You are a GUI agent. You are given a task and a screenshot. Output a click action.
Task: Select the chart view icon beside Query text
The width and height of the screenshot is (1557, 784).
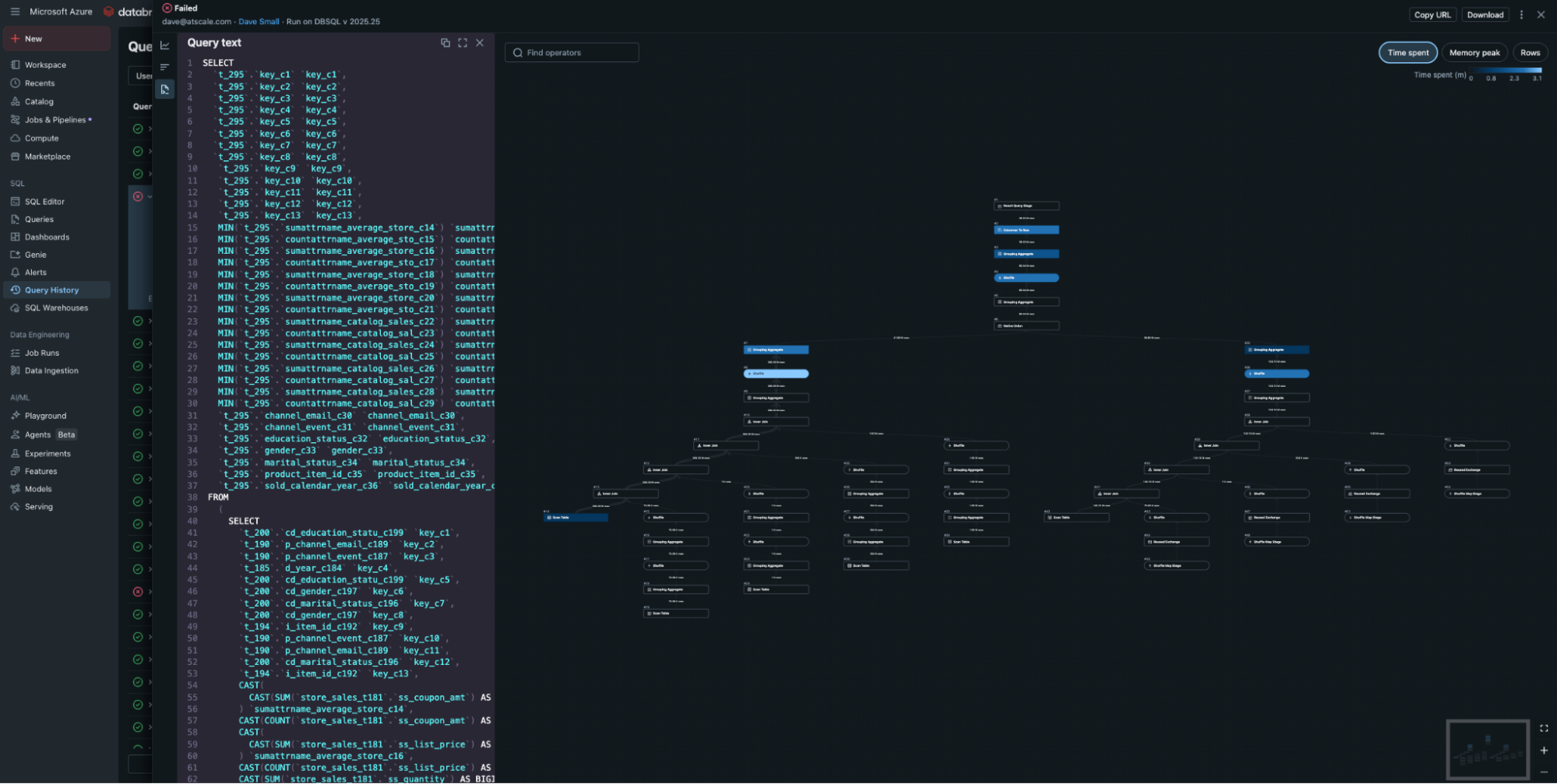click(164, 45)
